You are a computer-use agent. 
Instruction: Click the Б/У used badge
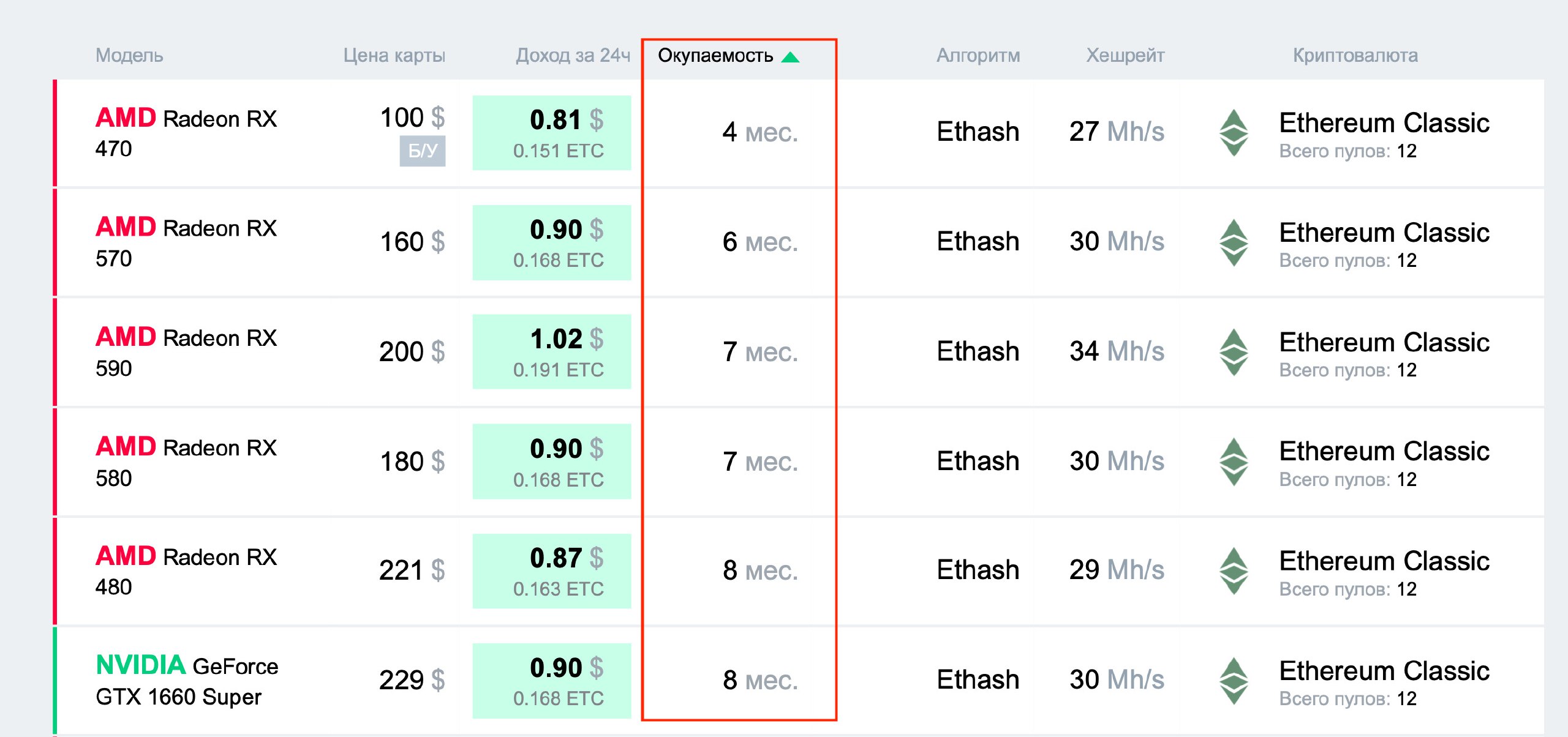point(422,151)
